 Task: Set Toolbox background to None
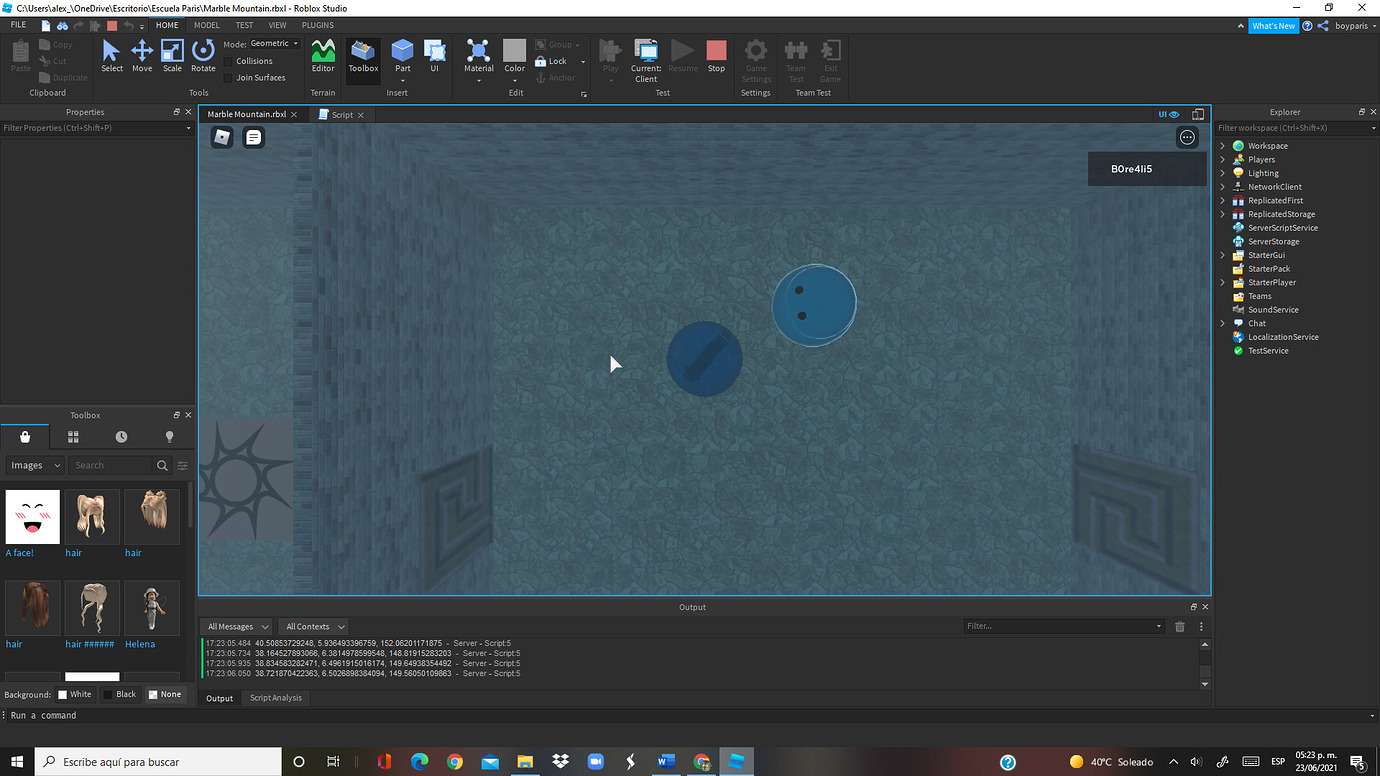point(165,694)
